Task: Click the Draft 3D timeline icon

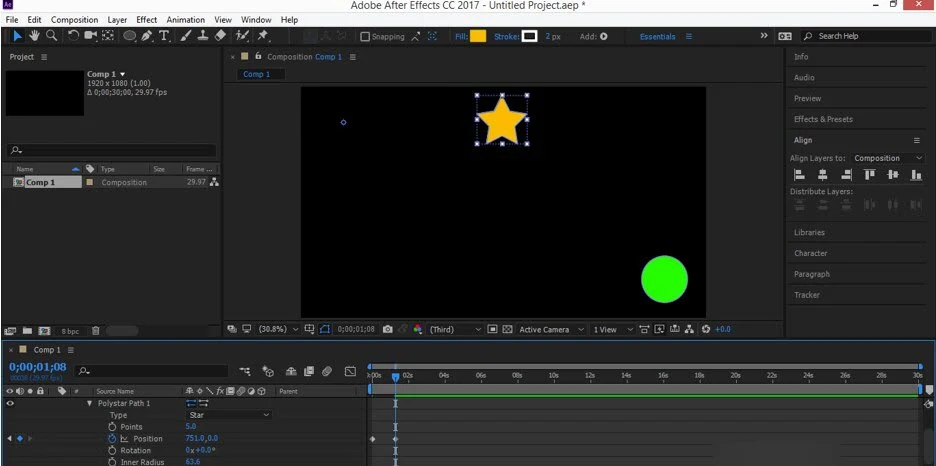Action: point(268,371)
